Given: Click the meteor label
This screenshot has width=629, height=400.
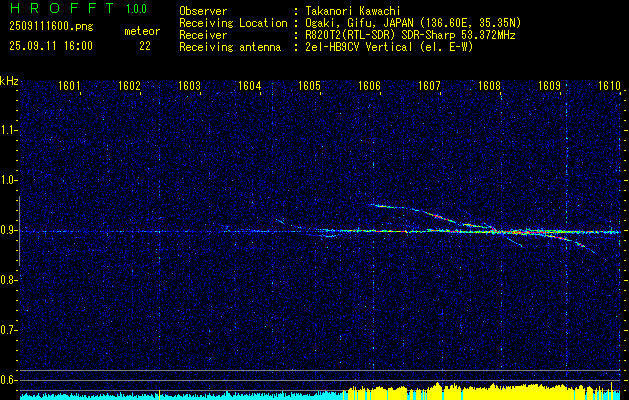Looking at the screenshot, I should pos(142,31).
